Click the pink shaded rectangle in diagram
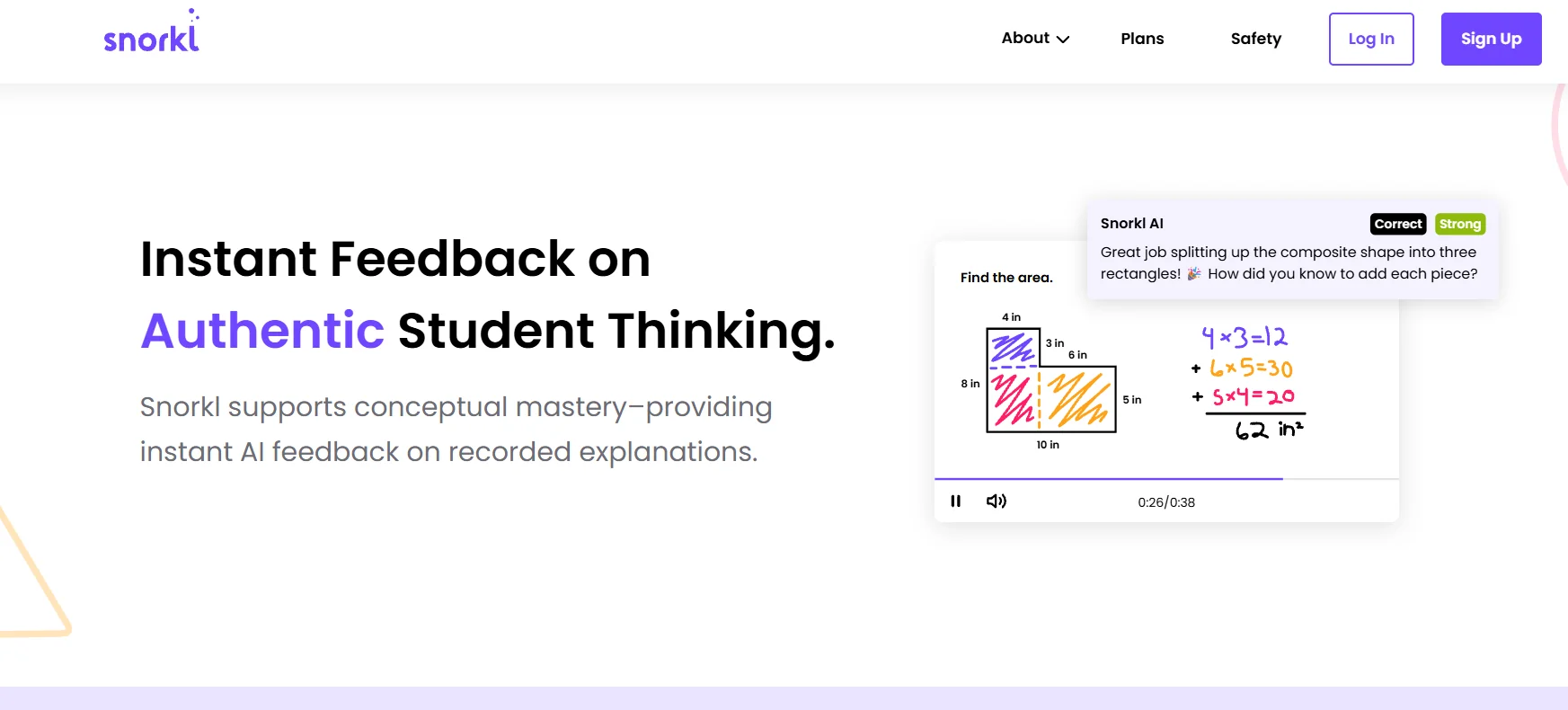 (x=1012, y=400)
